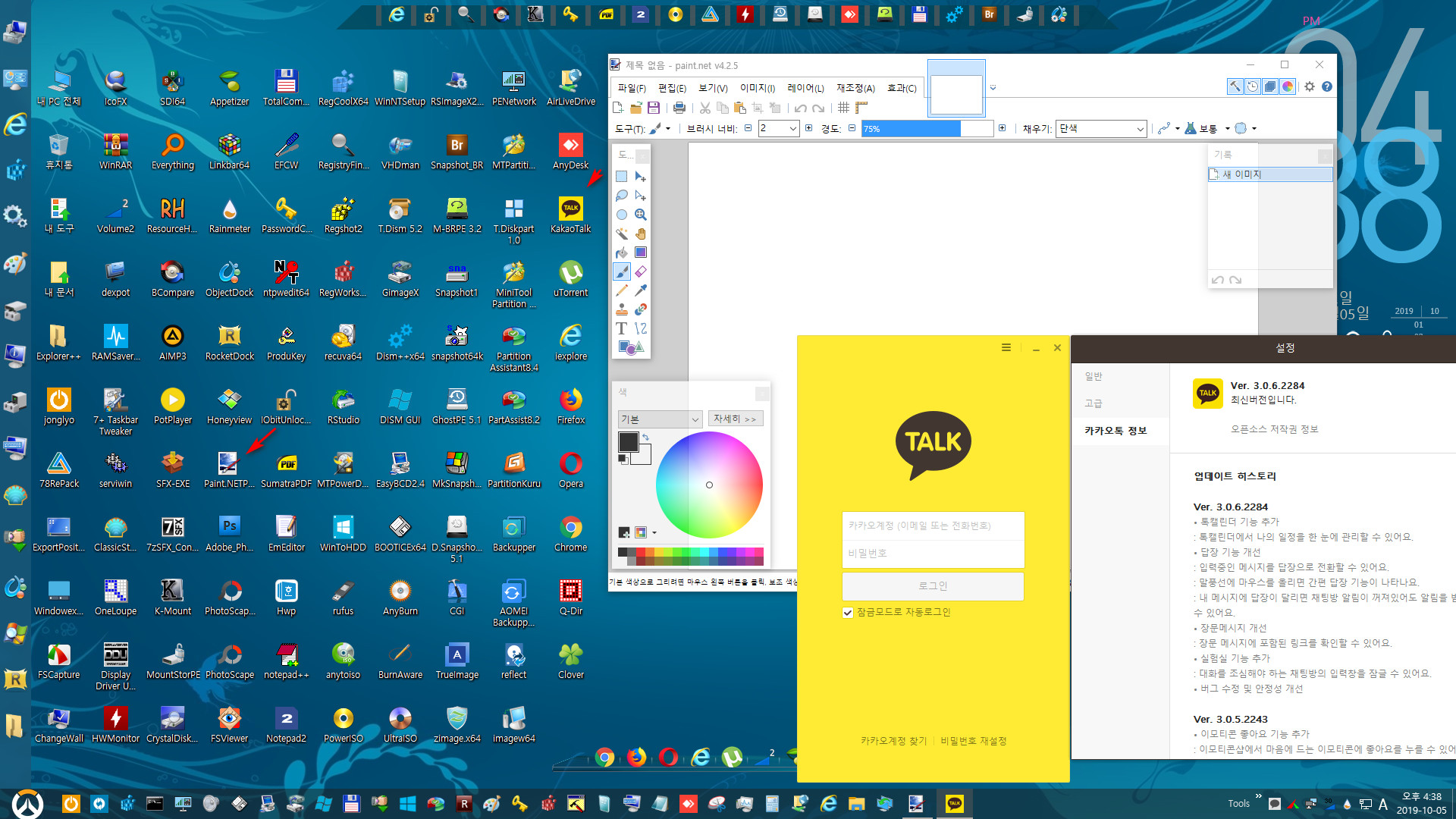Select the Zoom magnifier tool
Viewport: 1456px width, 819px height.
pos(641,215)
